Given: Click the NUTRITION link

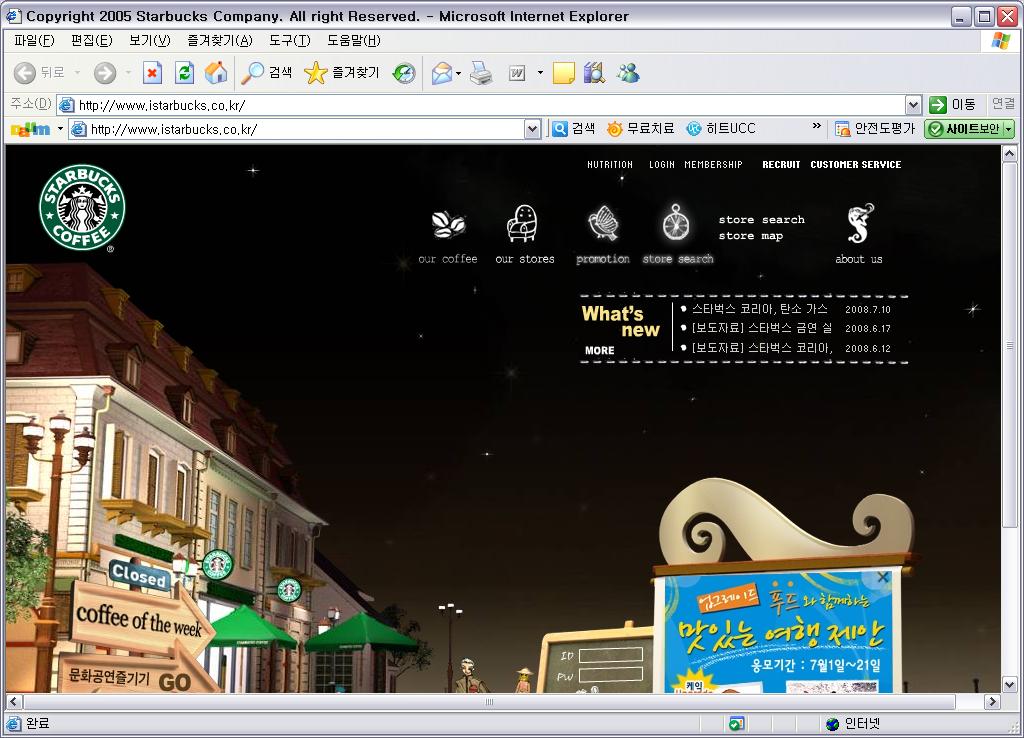Looking at the screenshot, I should coord(610,165).
